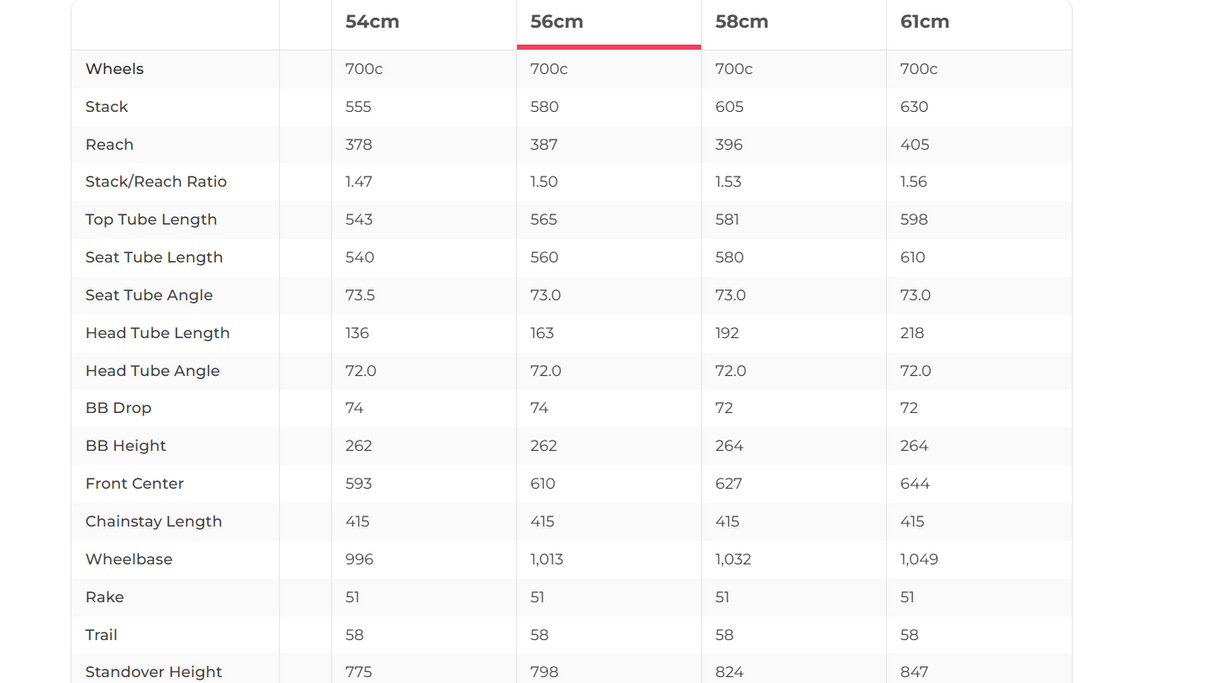This screenshot has width=1214, height=683.
Task: Select the Front Center row label
Action: [x=134, y=484]
